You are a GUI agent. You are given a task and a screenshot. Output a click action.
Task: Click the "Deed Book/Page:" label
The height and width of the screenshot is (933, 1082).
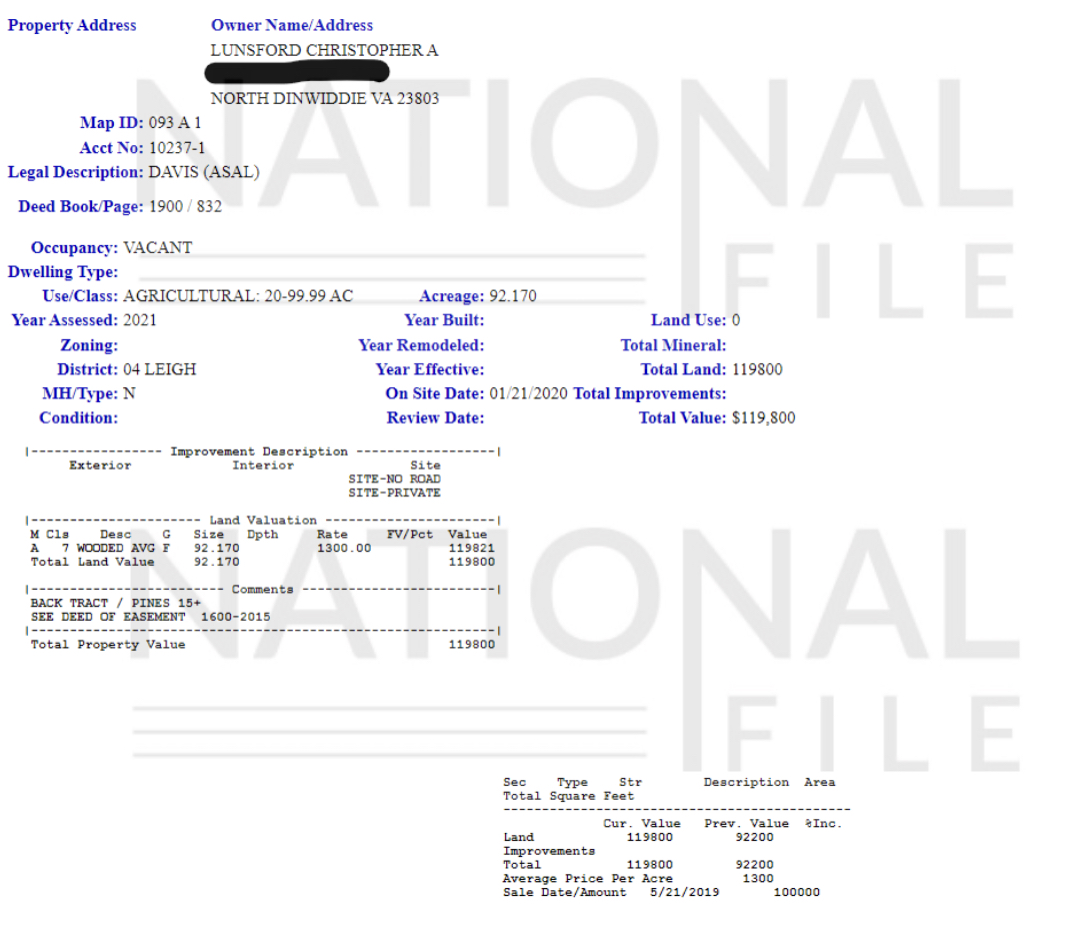81,206
